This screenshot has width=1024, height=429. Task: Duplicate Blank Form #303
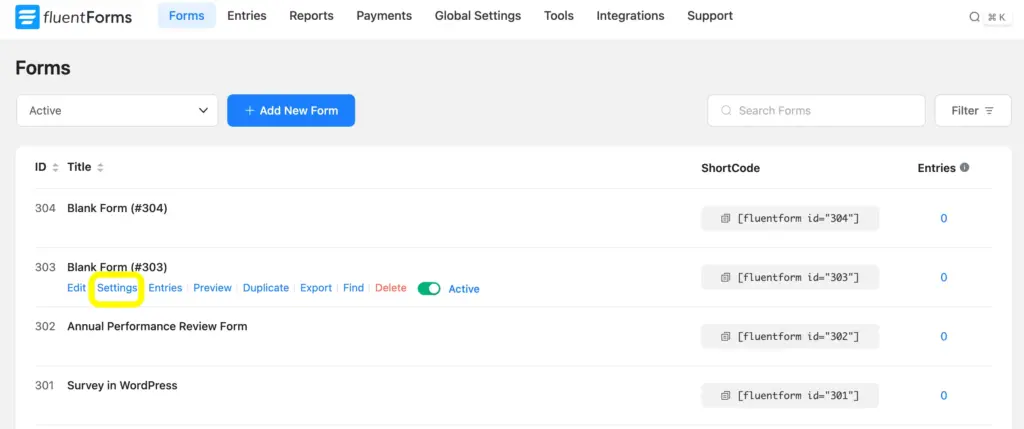[266, 288]
